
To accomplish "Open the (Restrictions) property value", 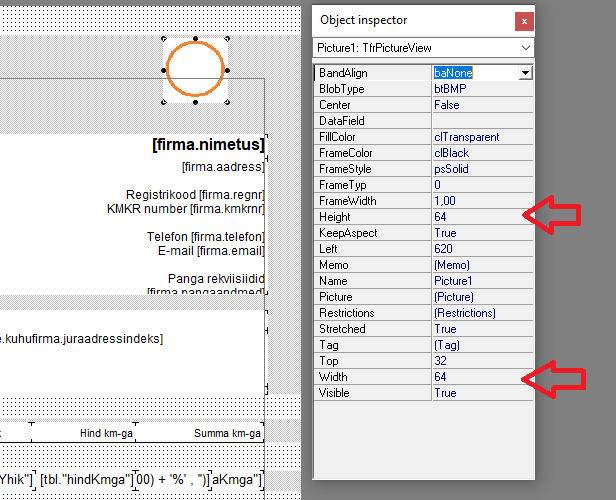I will click(x=482, y=313).
